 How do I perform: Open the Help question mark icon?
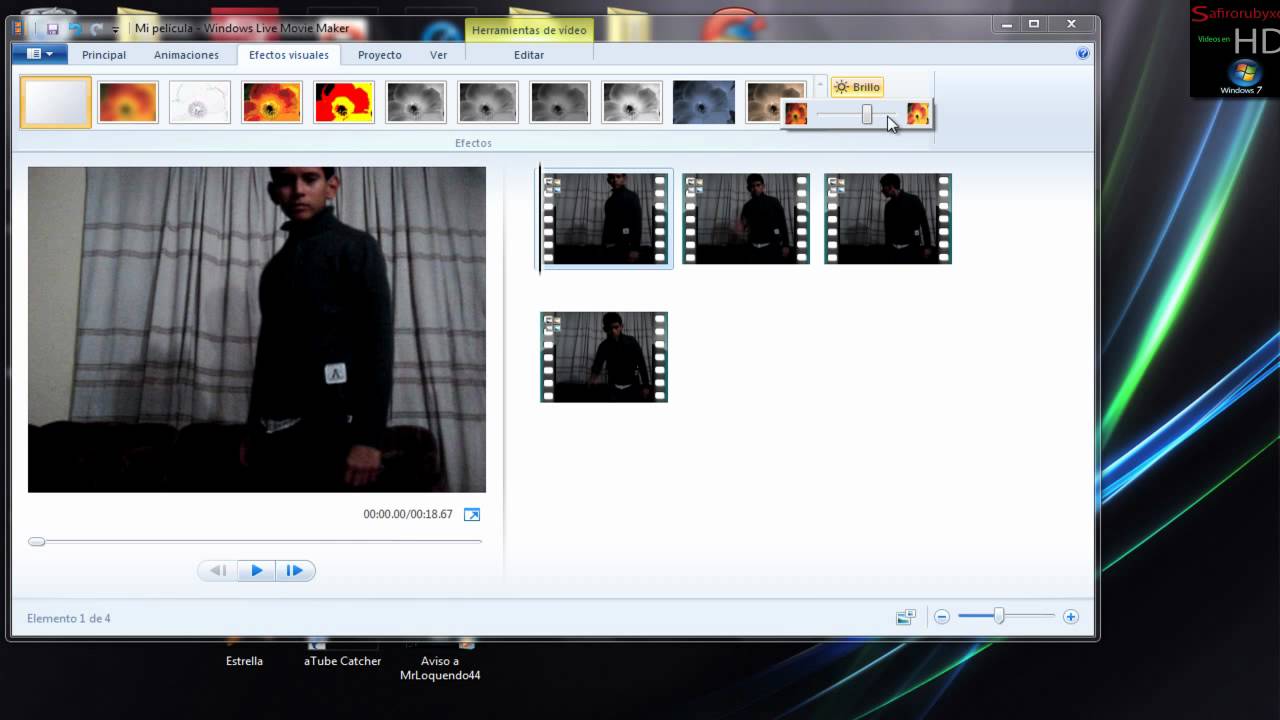(x=1083, y=54)
